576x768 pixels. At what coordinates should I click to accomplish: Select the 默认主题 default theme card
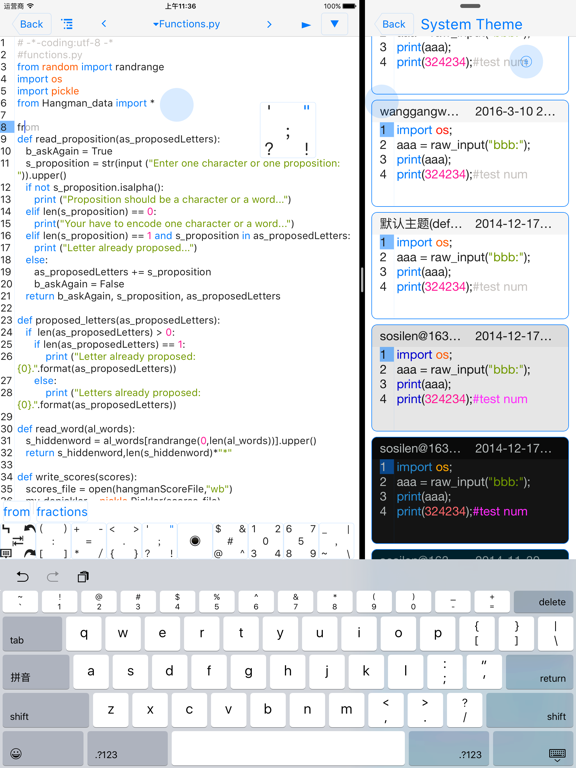coord(470,265)
